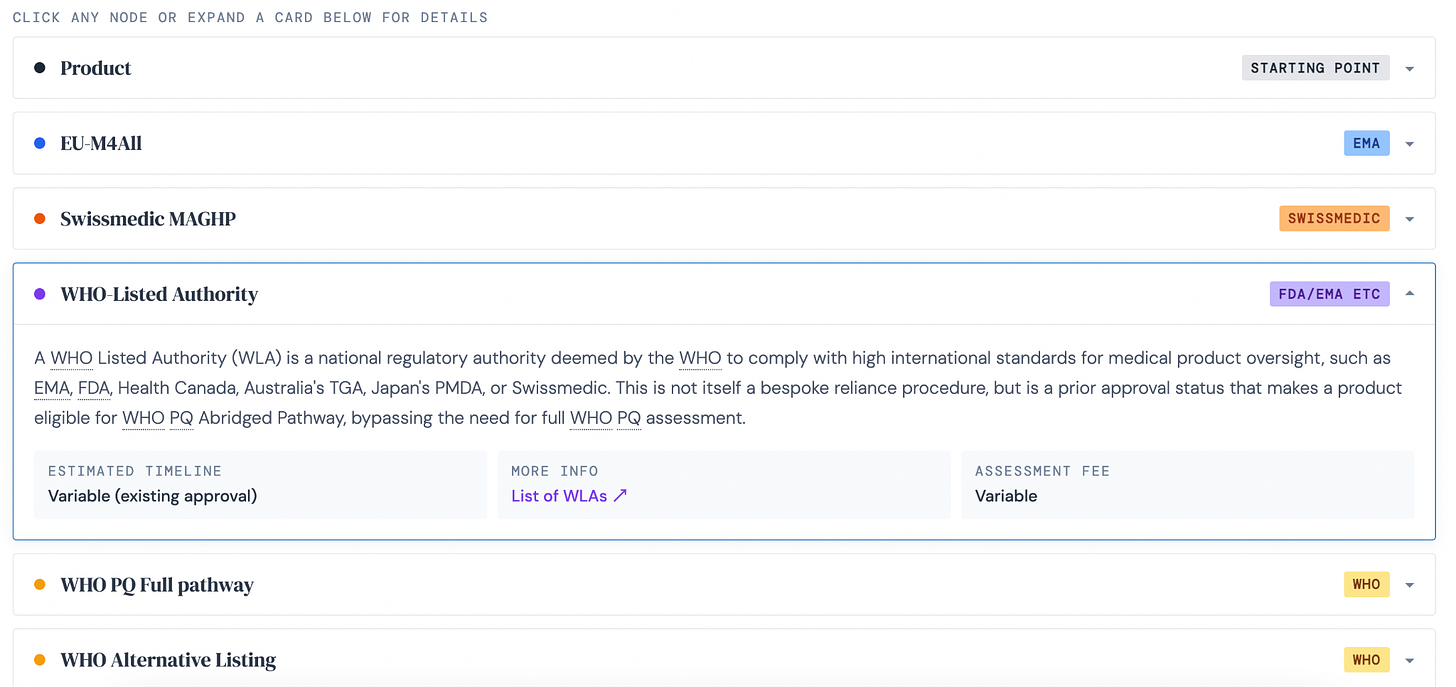
Task: Expand the Product card chevron
Action: point(1409,69)
